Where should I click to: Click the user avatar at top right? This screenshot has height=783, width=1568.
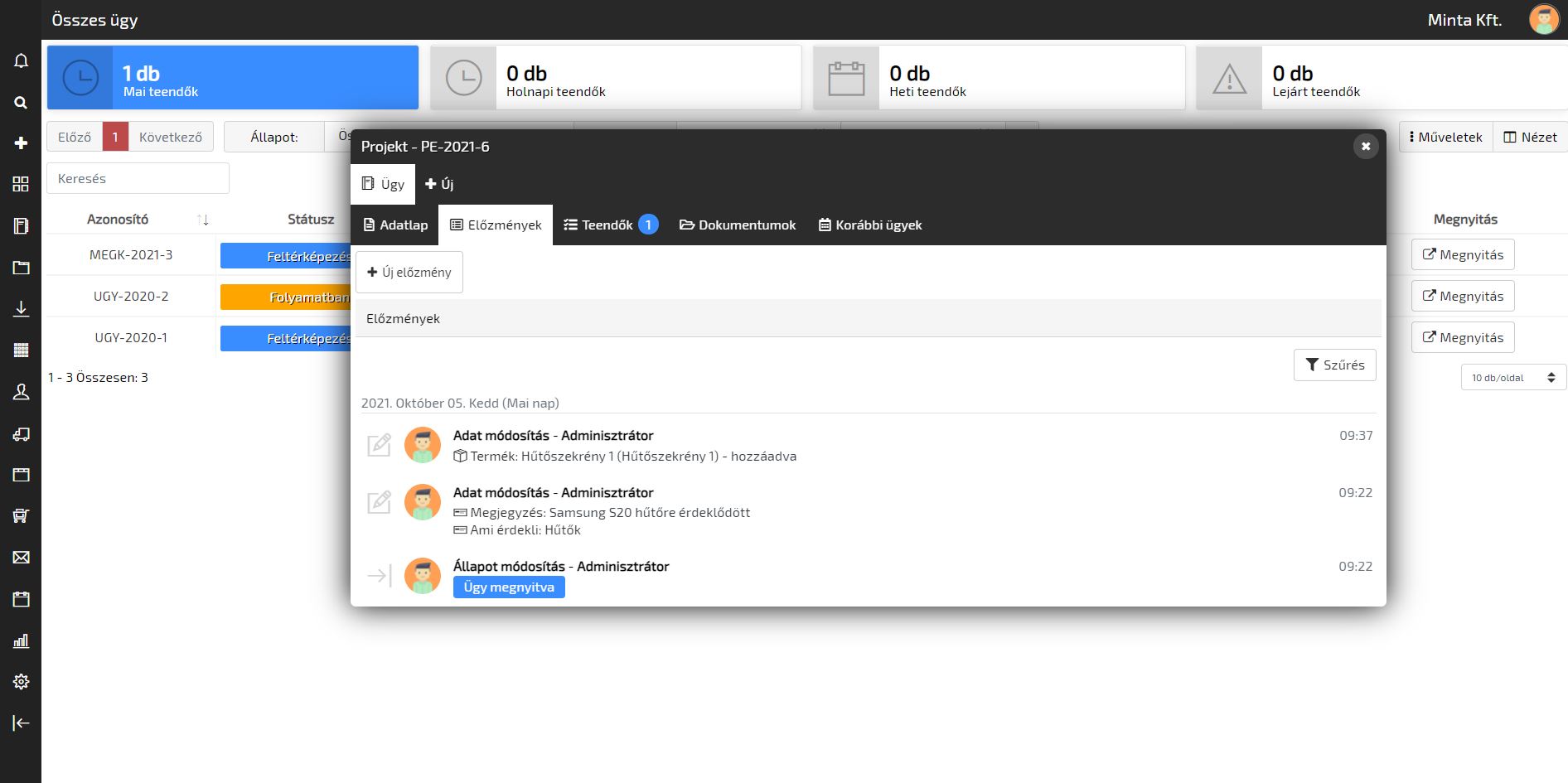(x=1543, y=20)
